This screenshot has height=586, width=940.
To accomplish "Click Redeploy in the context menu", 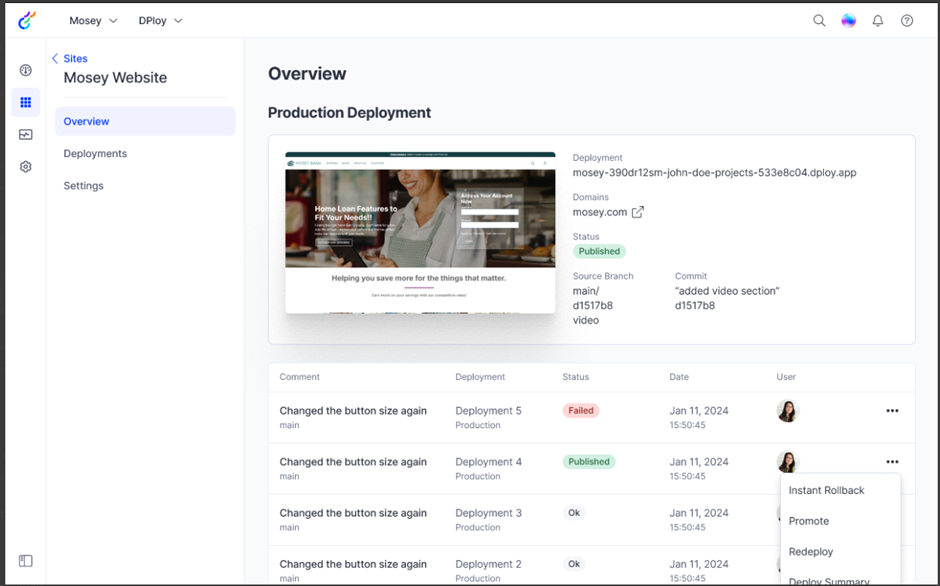I will pos(810,551).
